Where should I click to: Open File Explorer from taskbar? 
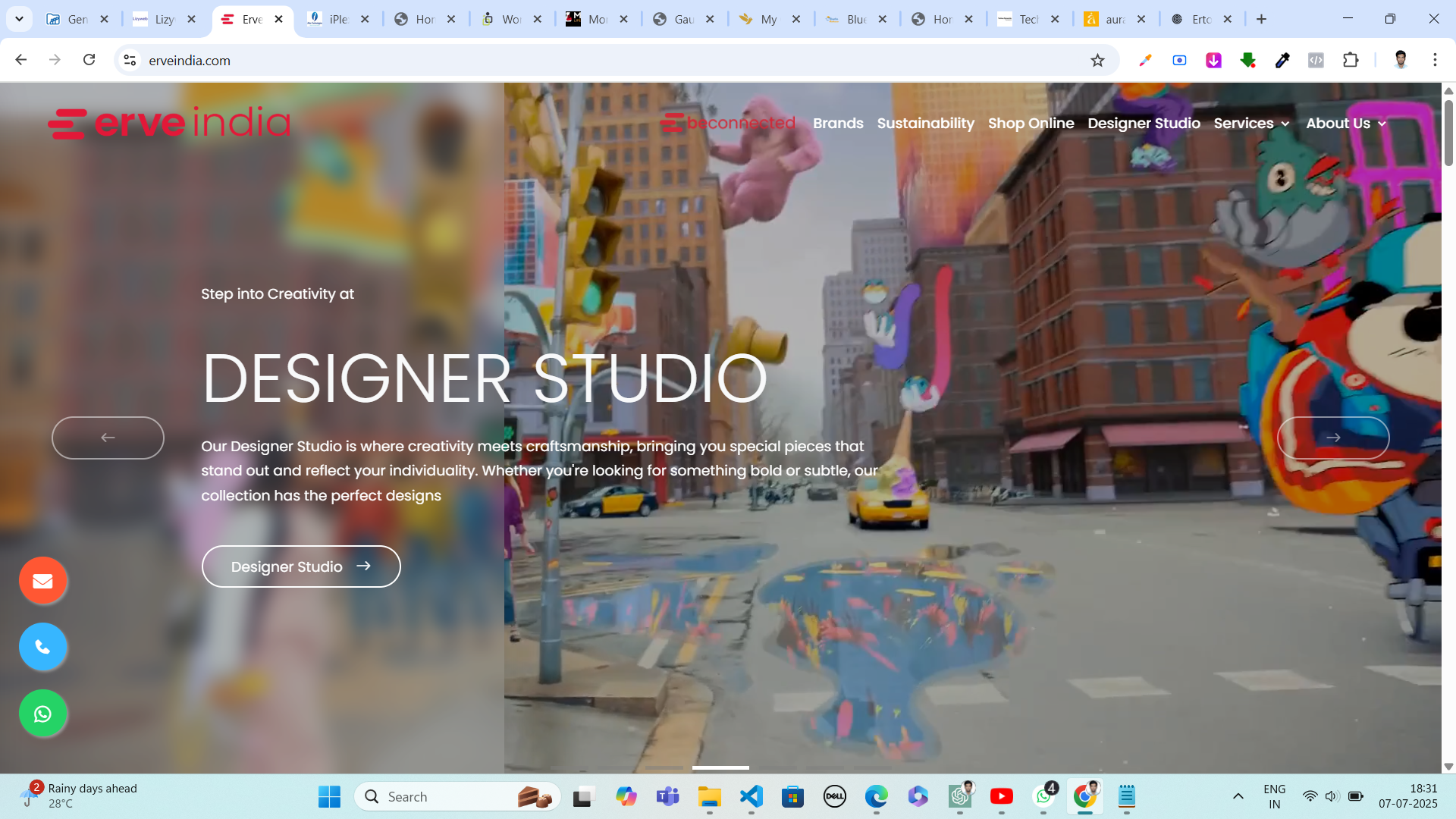pos(709,796)
